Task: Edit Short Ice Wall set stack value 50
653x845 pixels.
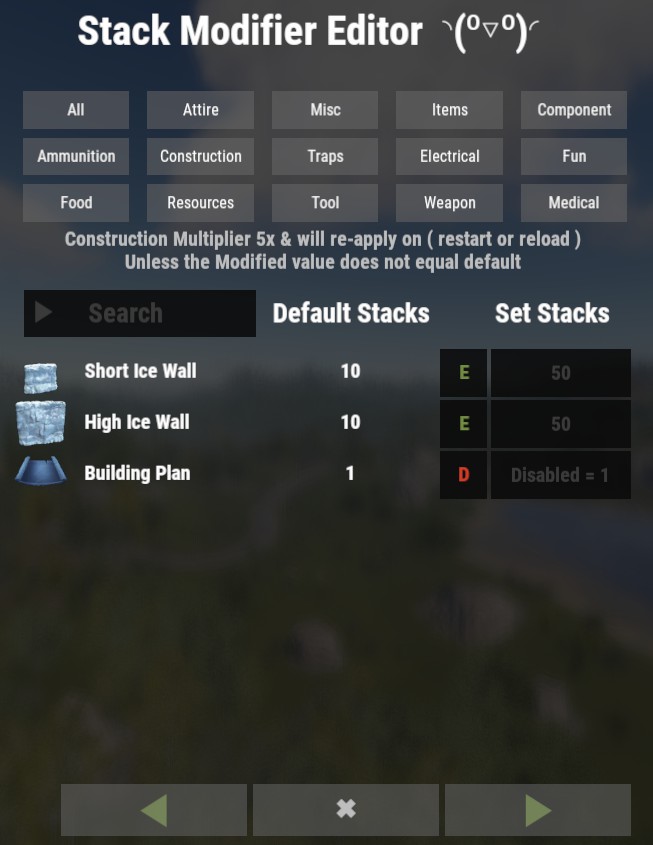Action: point(561,372)
